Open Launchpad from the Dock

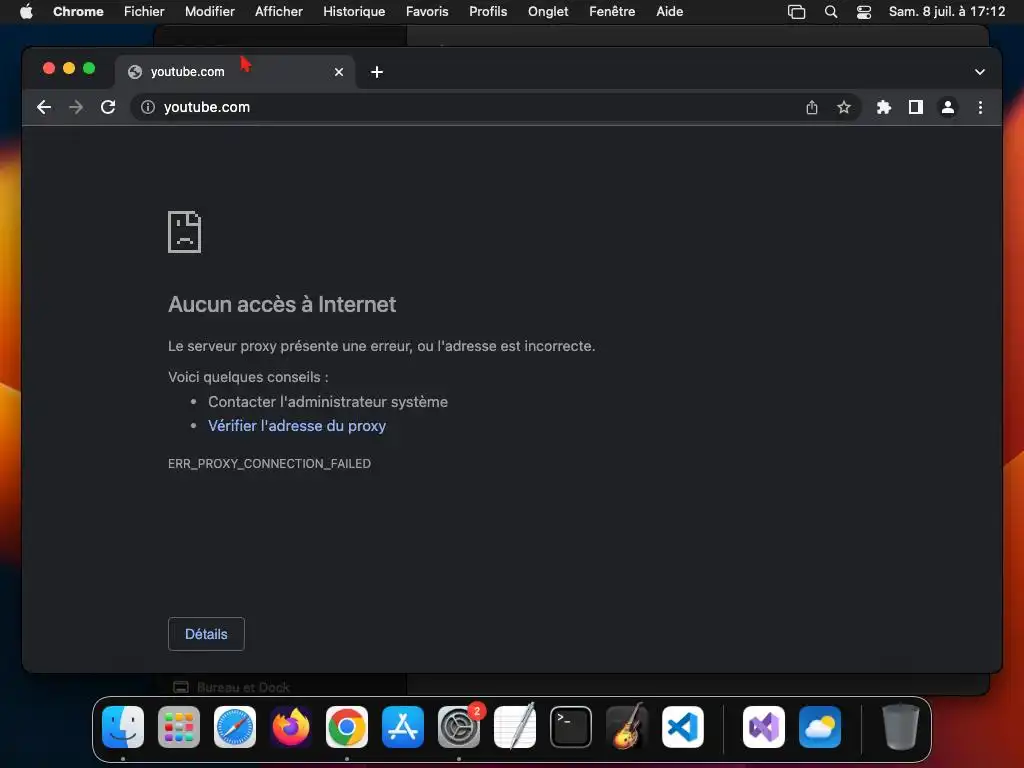[x=179, y=727]
